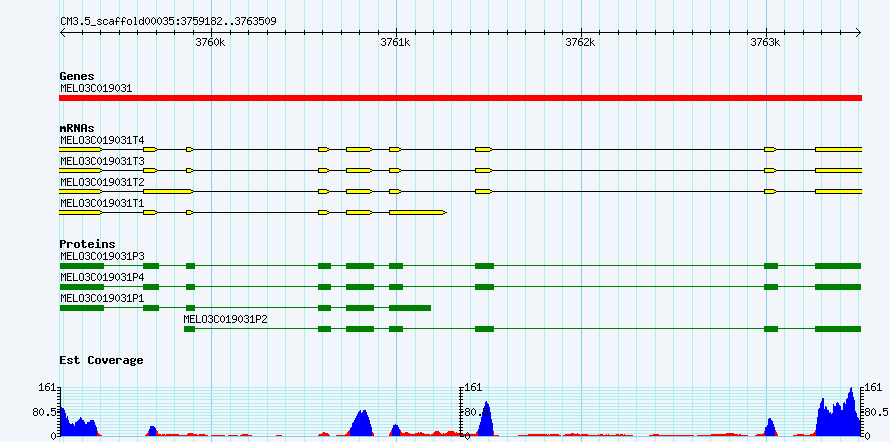This screenshot has width=890, height=442.
Task: Click the first green block of P2 protein
Action: coord(190,329)
